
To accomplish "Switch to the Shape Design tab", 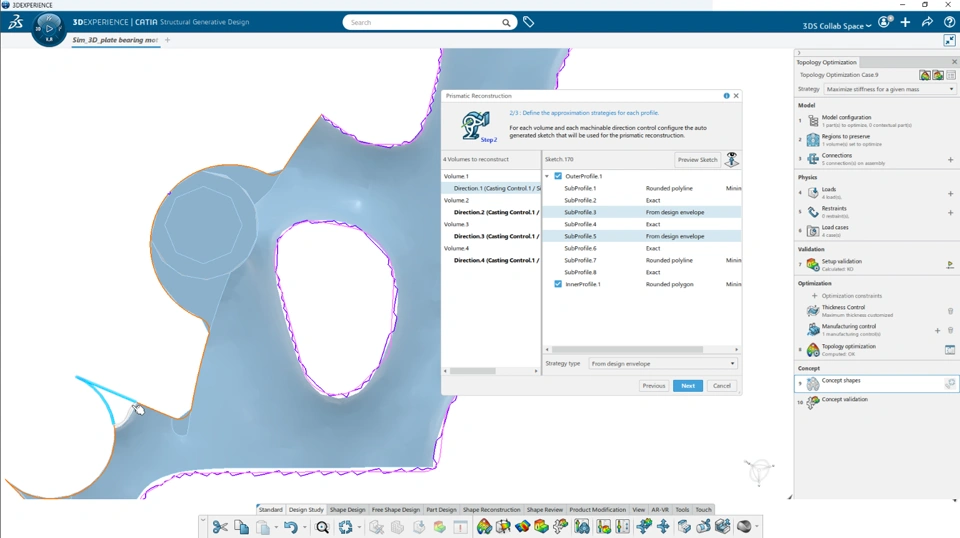I will [347, 510].
